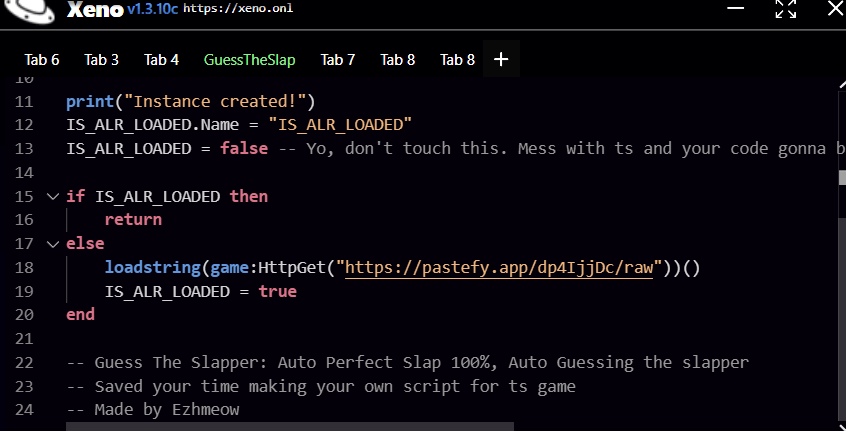Collapse the else block on line 17
This screenshot has width=846, height=431.
pyautogui.click(x=52, y=244)
